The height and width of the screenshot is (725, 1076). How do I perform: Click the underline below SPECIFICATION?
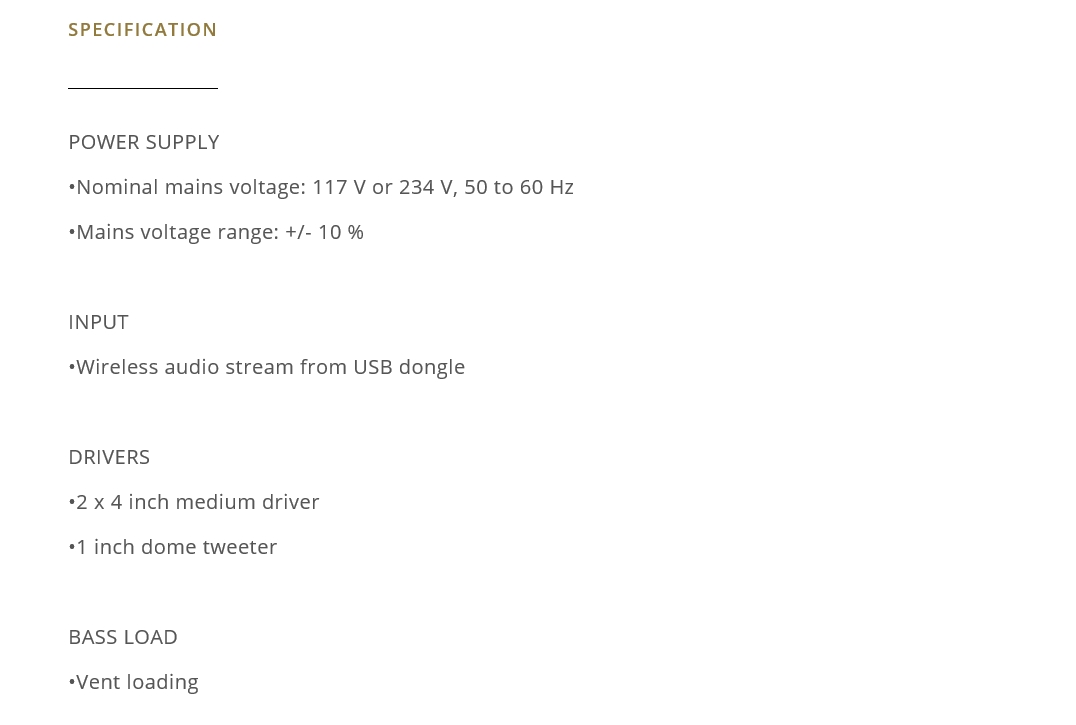[143, 88]
